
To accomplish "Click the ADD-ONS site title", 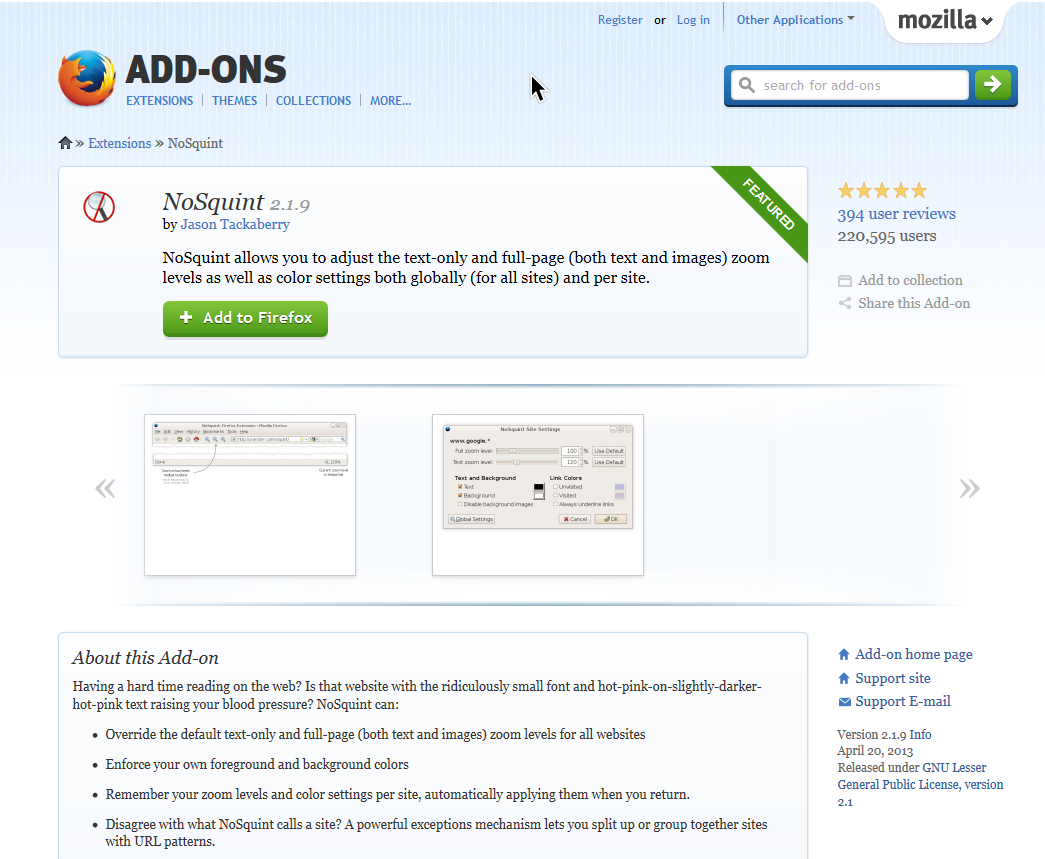I will pyautogui.click(x=206, y=69).
